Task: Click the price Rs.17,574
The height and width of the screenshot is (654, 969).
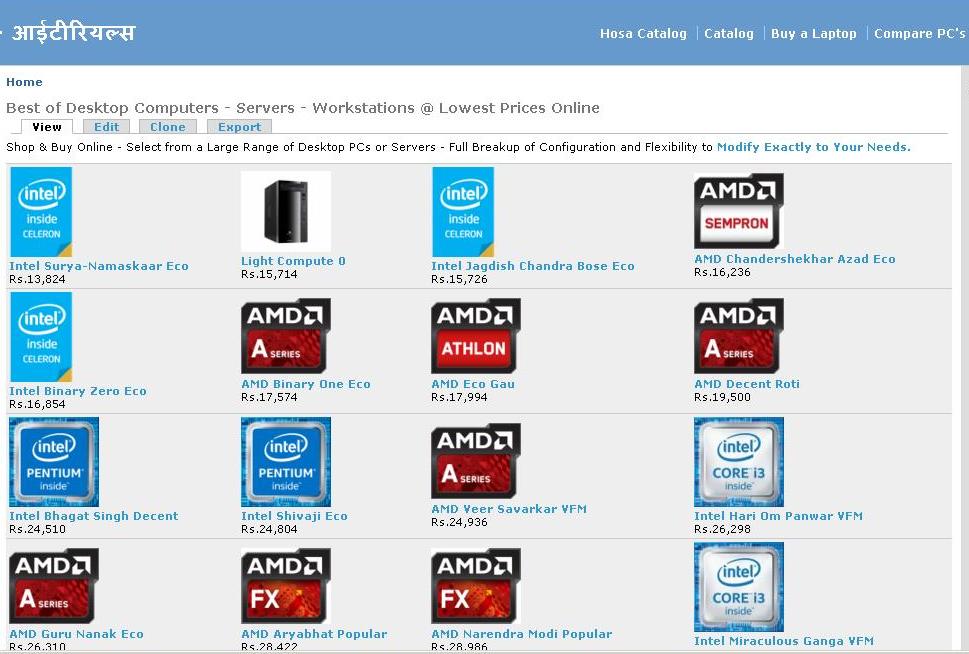Action: pos(269,397)
